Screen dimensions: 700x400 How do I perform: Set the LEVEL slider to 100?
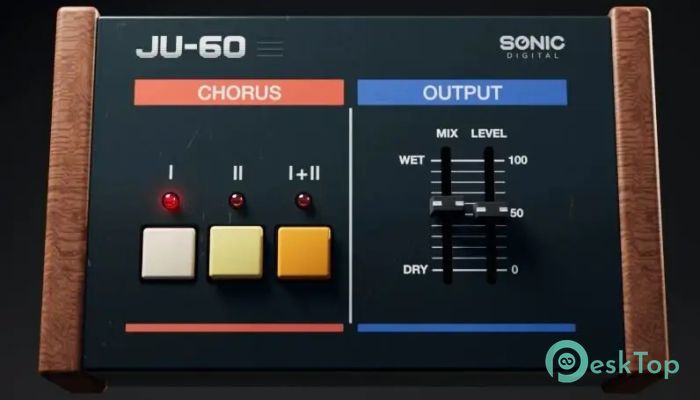point(490,160)
